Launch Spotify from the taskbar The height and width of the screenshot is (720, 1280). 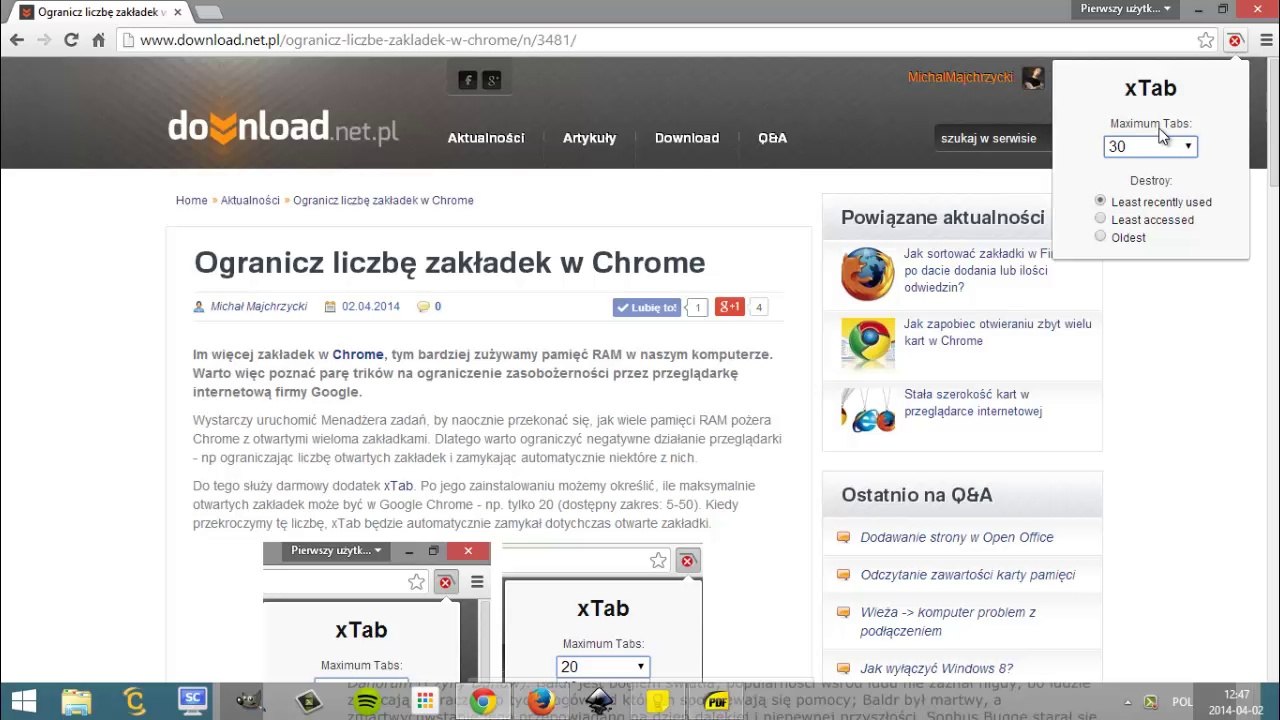(367, 701)
